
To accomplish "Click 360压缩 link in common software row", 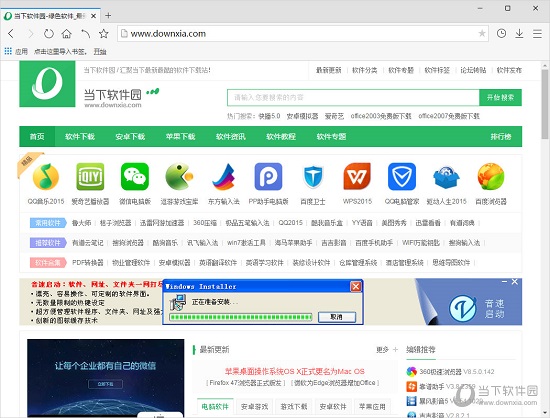I will (x=205, y=223).
